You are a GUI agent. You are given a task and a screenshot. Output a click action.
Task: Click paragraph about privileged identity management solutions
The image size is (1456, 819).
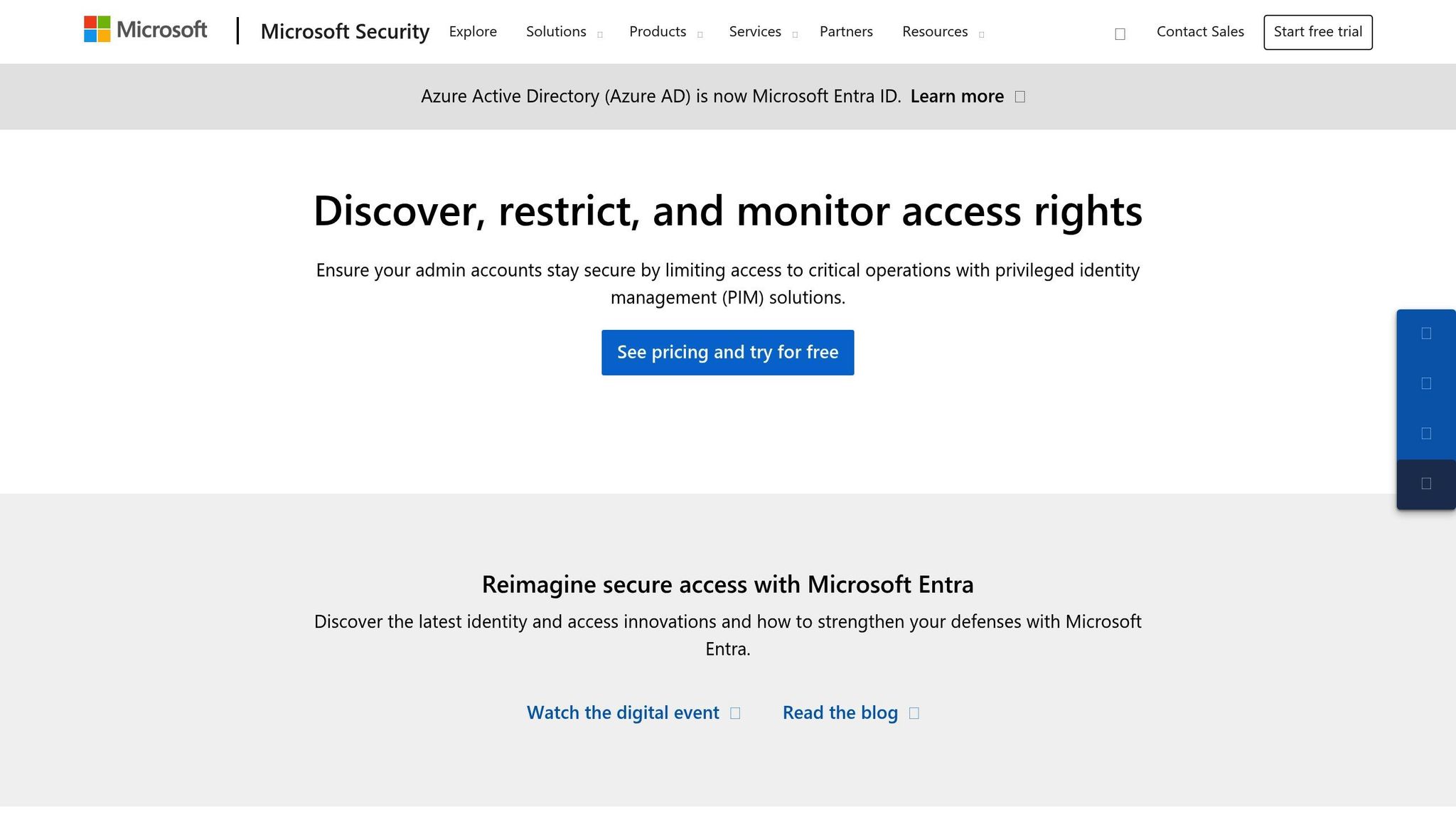click(x=727, y=284)
